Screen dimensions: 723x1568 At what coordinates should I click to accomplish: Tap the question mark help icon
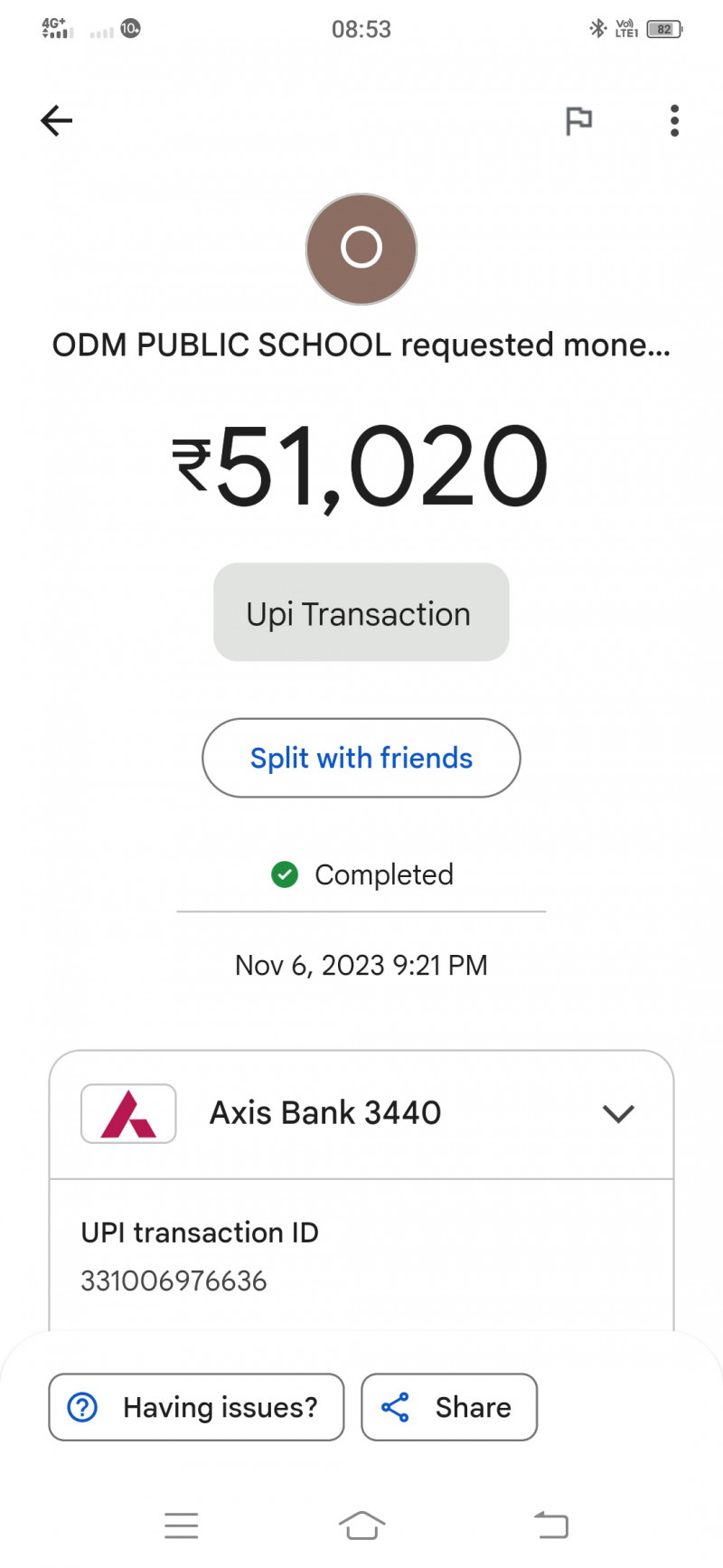[83, 1407]
